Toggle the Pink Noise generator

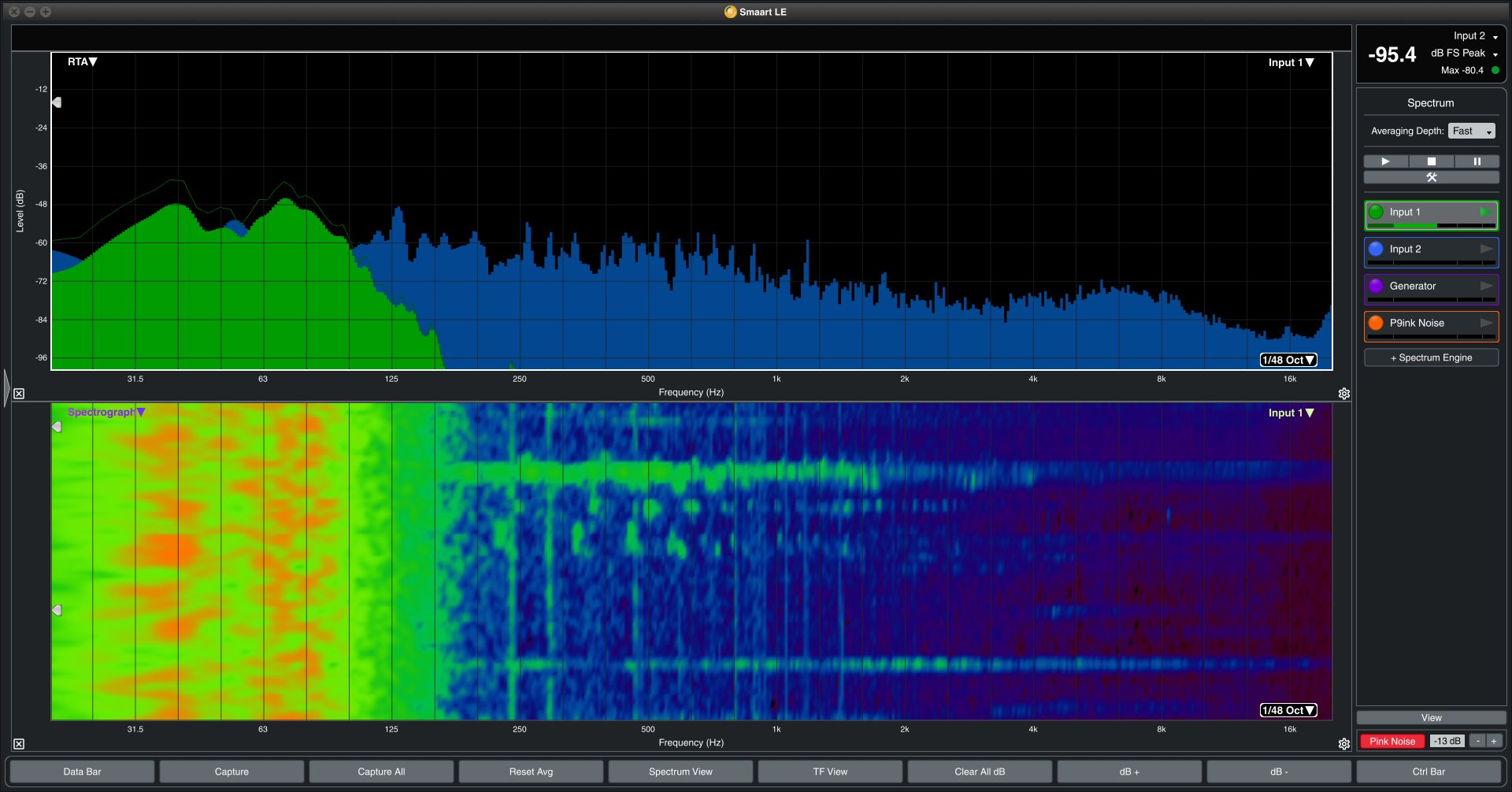click(x=1392, y=742)
